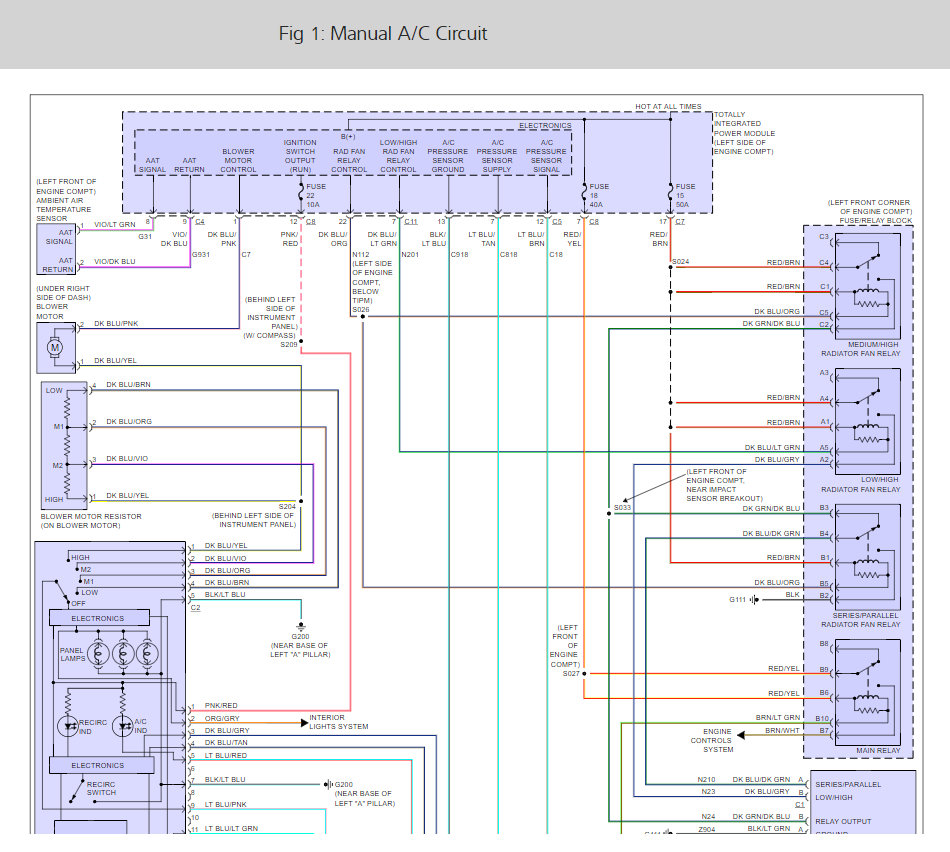Click the 'DK BLU/TAN' wire label
Viewport: 950px width, 852px height.
click(226, 742)
